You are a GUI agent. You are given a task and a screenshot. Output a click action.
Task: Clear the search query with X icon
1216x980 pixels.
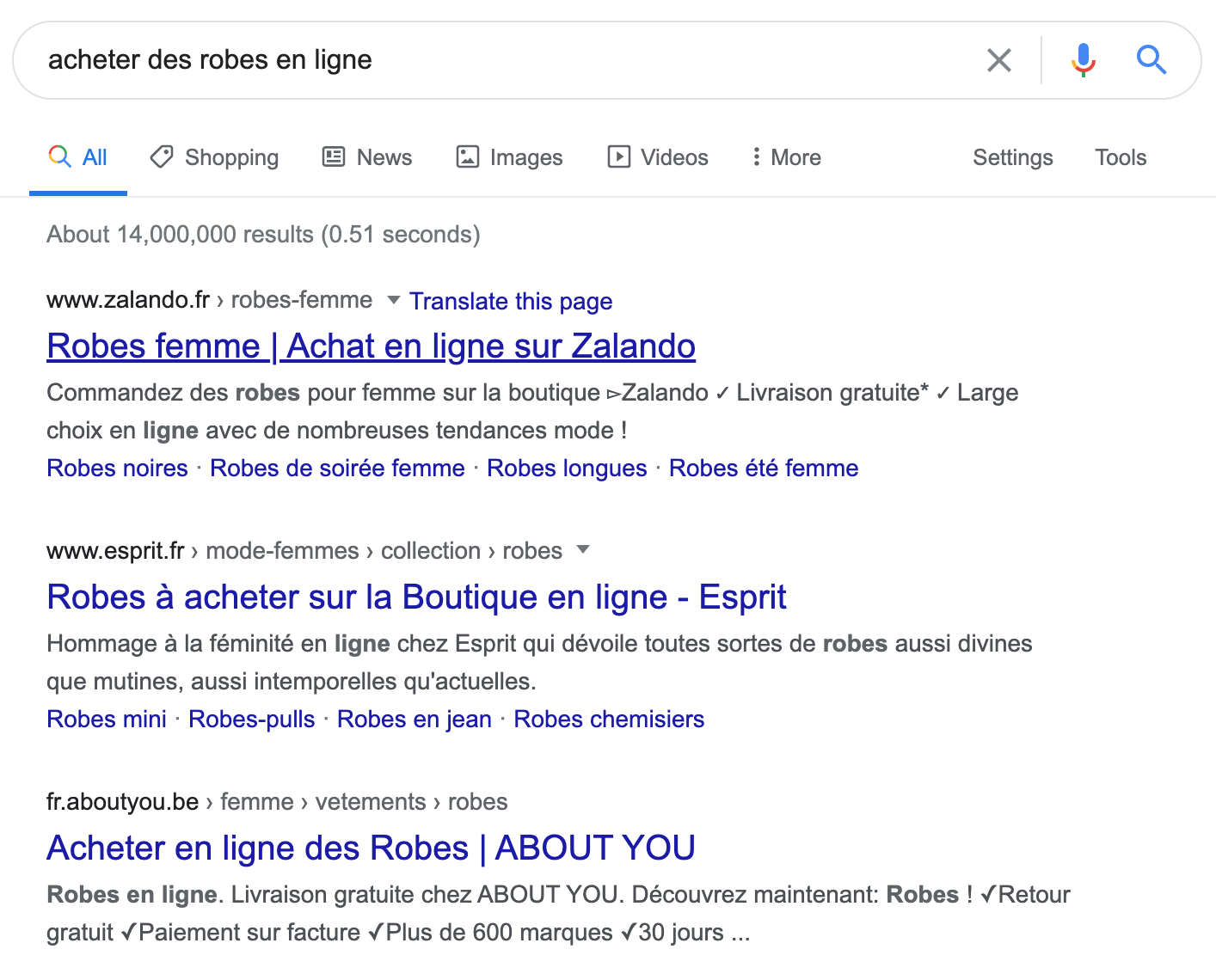coord(998,60)
